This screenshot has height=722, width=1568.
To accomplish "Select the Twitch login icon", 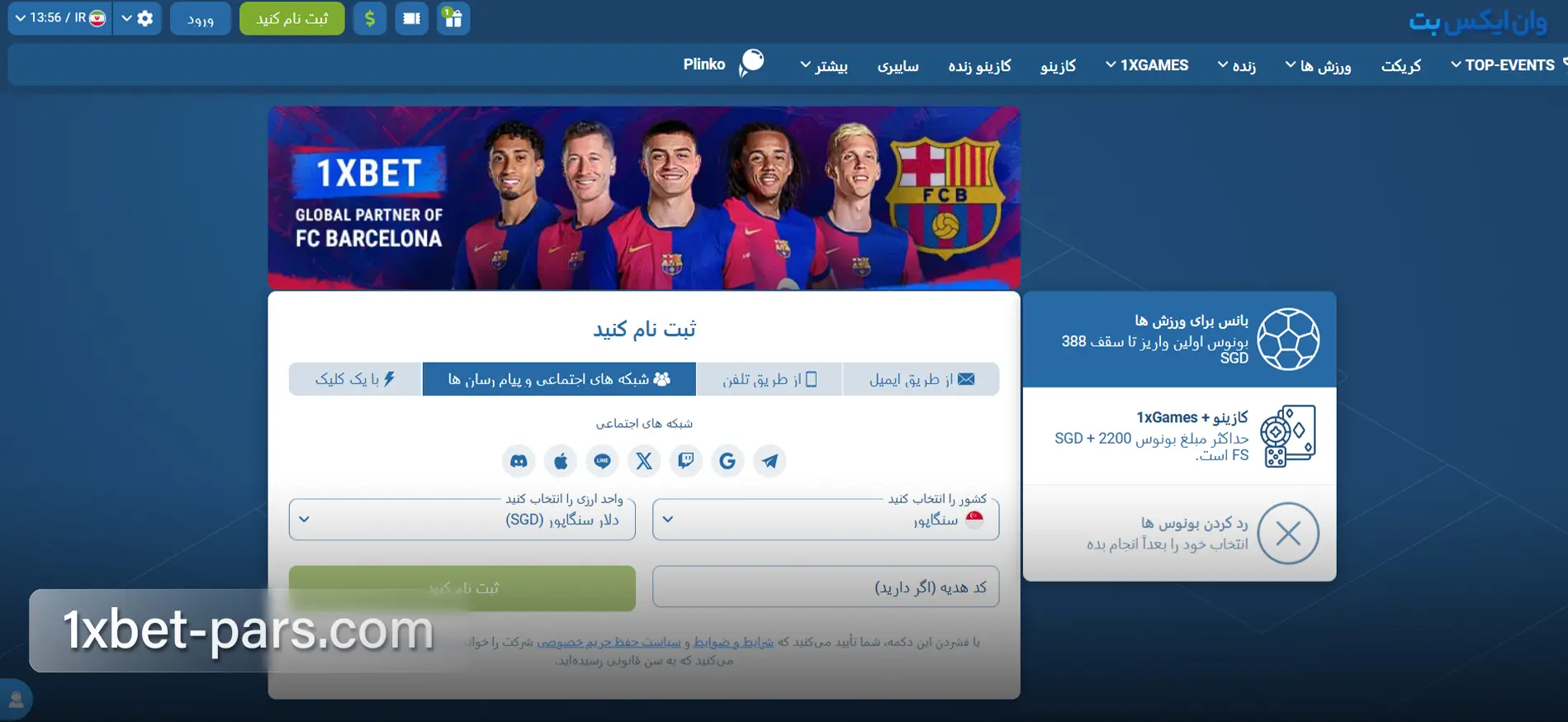I will [x=686, y=461].
